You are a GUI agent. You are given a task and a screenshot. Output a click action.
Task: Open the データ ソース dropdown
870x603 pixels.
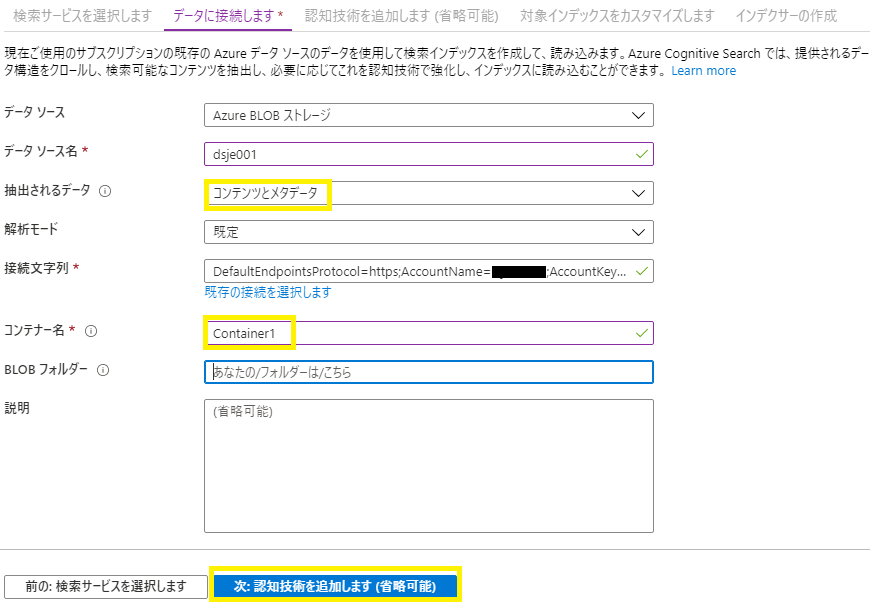pos(428,115)
